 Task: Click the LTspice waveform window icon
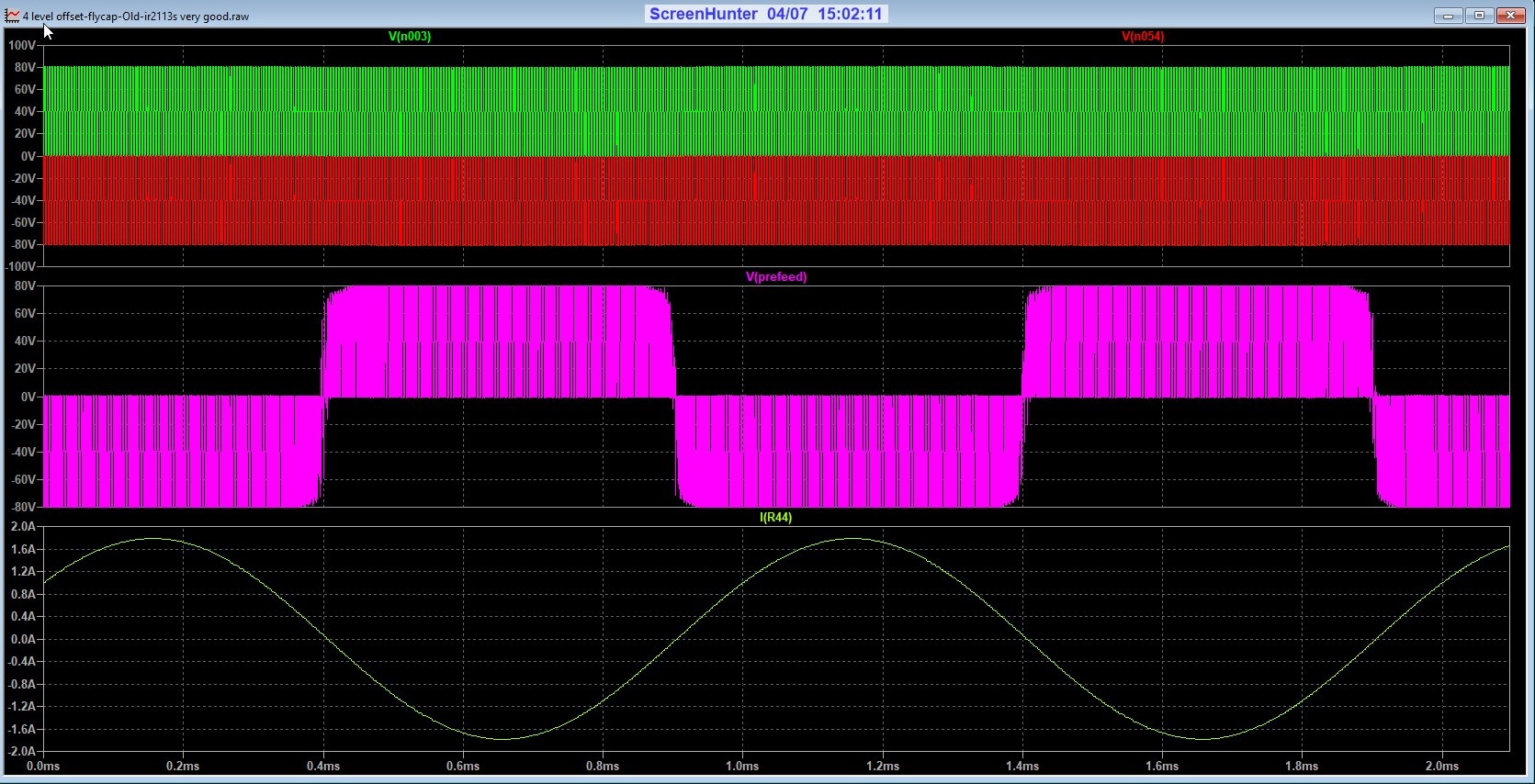(x=12, y=16)
